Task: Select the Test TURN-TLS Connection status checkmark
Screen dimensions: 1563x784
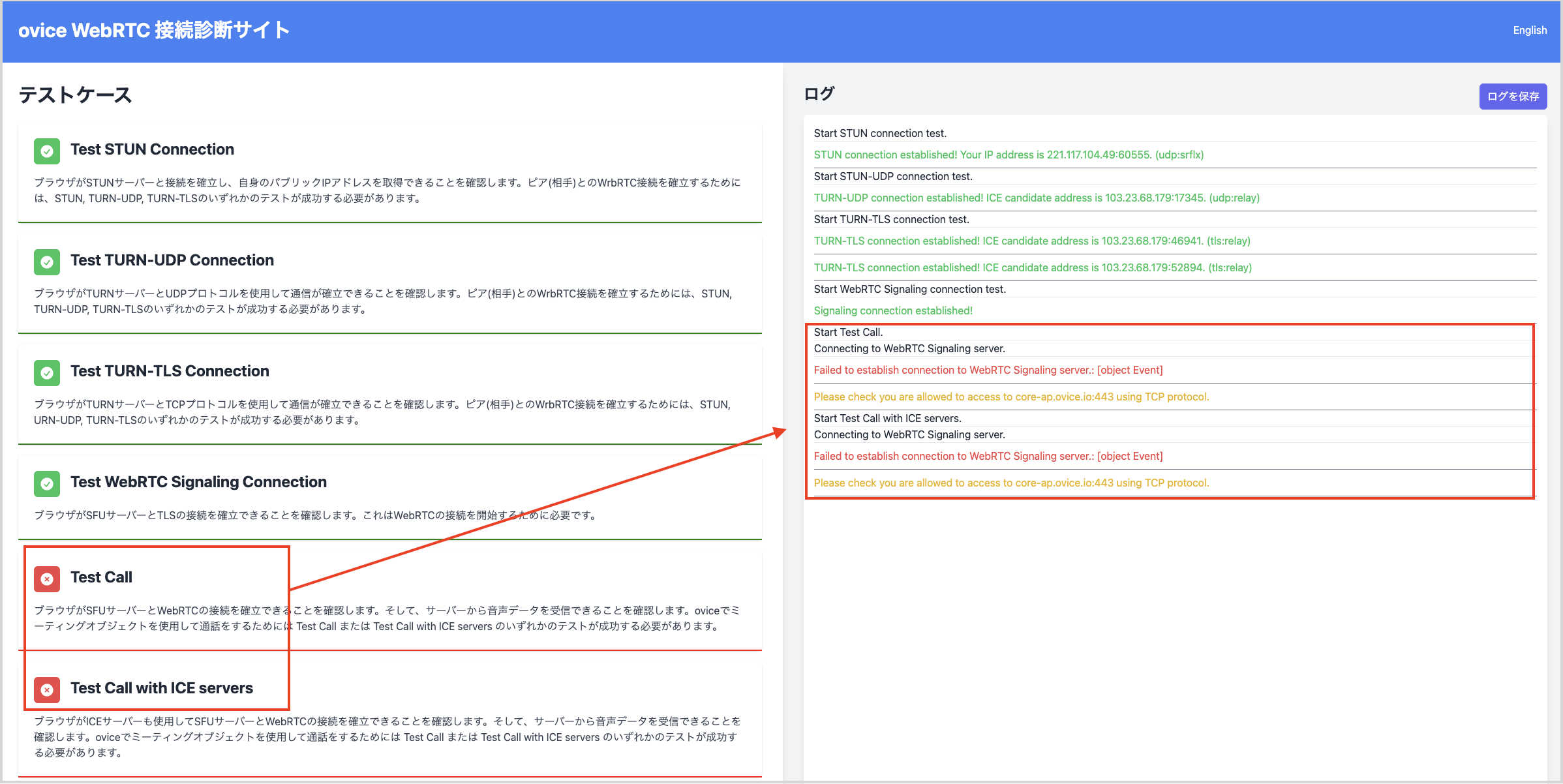Action: pyautogui.click(x=46, y=372)
